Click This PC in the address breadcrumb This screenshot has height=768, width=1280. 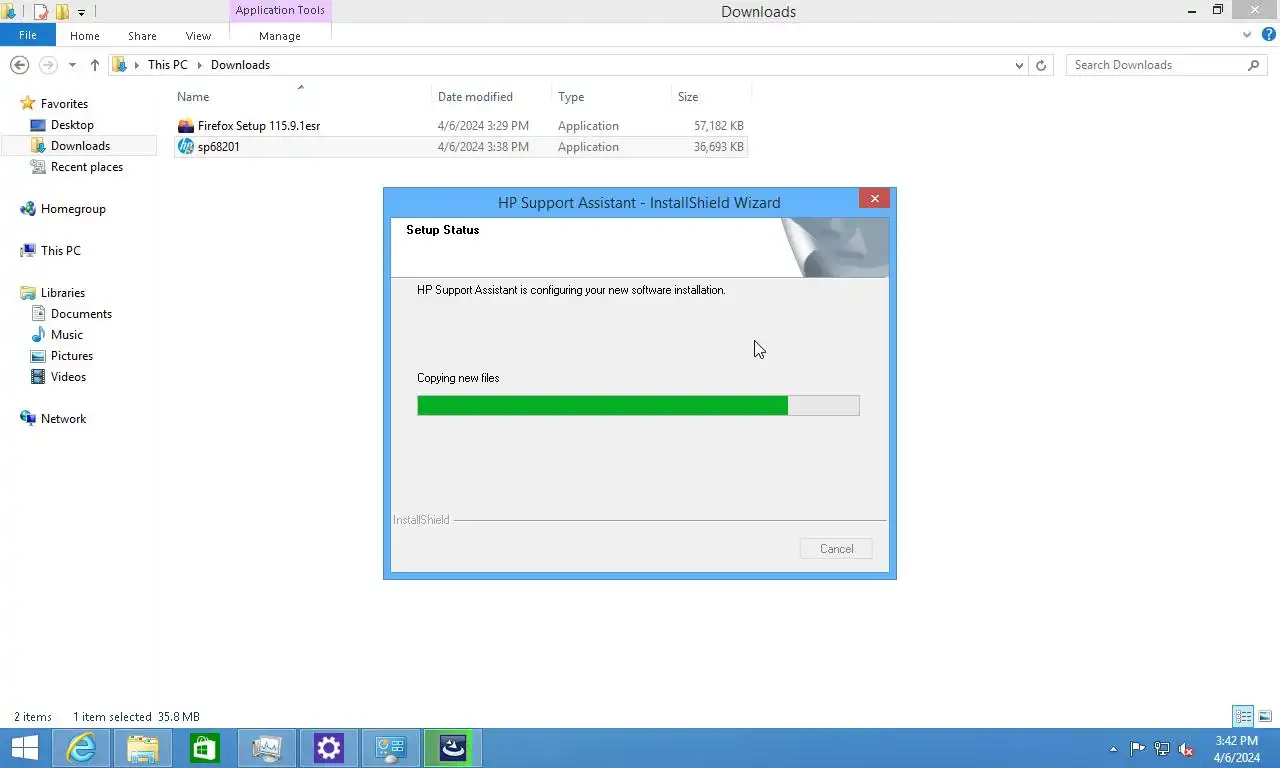(x=167, y=65)
